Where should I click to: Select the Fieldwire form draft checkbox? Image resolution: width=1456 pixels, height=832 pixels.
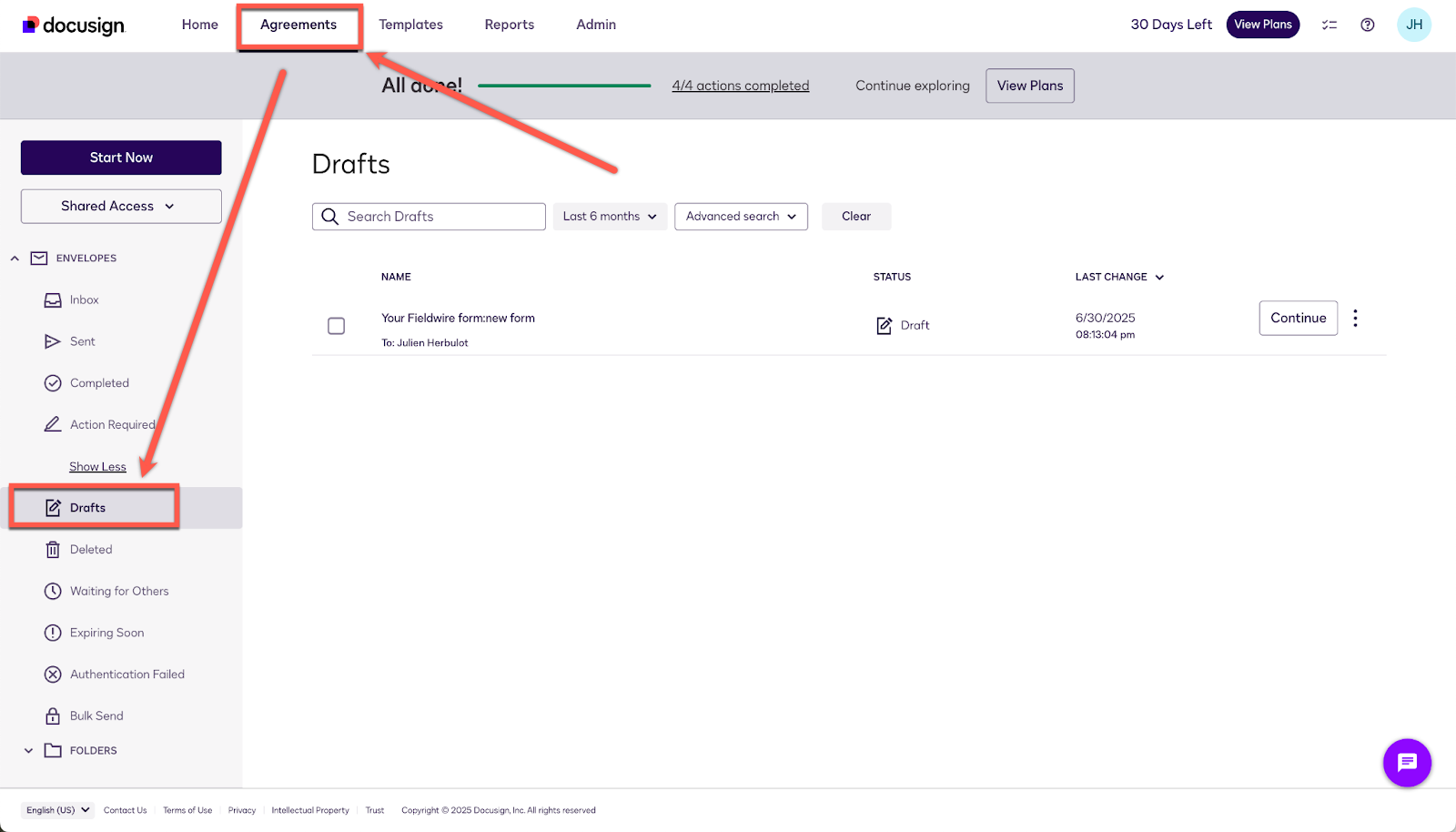pos(336,326)
